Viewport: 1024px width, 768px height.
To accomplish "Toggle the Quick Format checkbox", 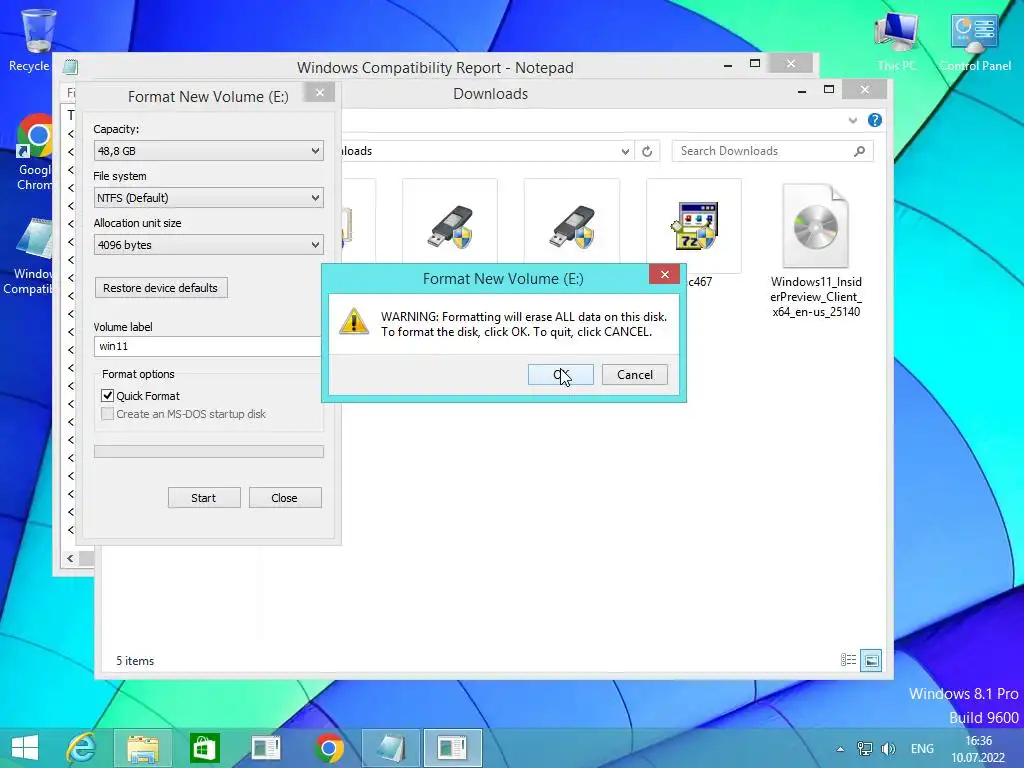I will pyautogui.click(x=108, y=396).
